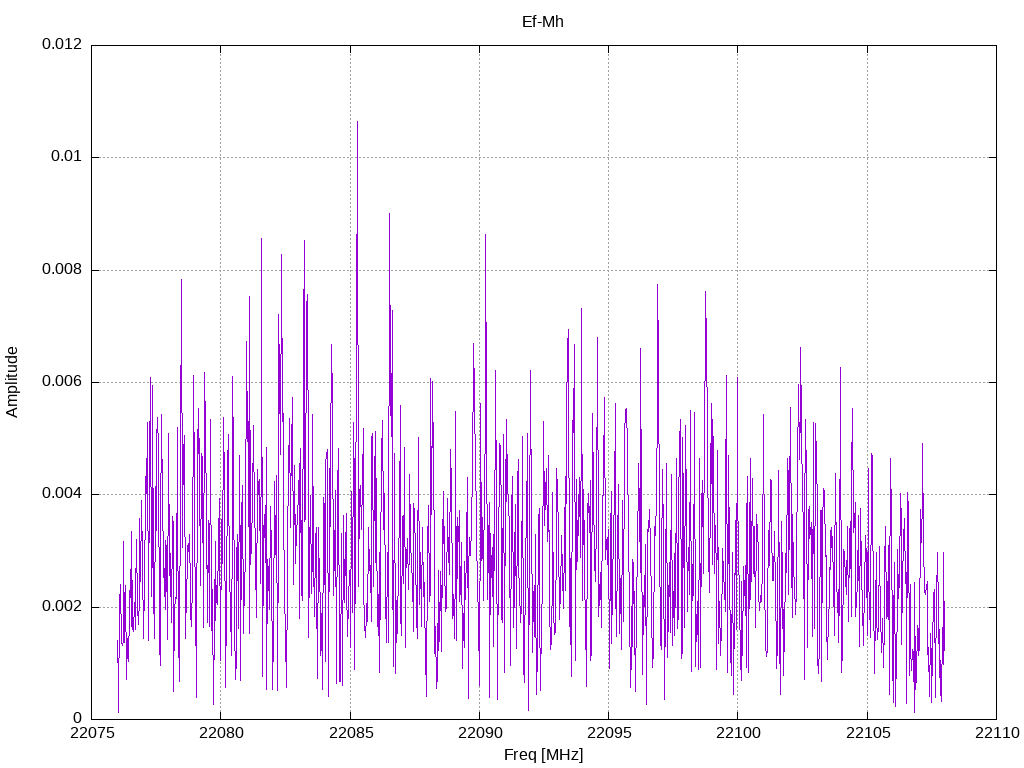Image resolution: width=1024 pixels, height=768 pixels.
Task: Click the x-axis tick label 22075
Action: pos(92,733)
